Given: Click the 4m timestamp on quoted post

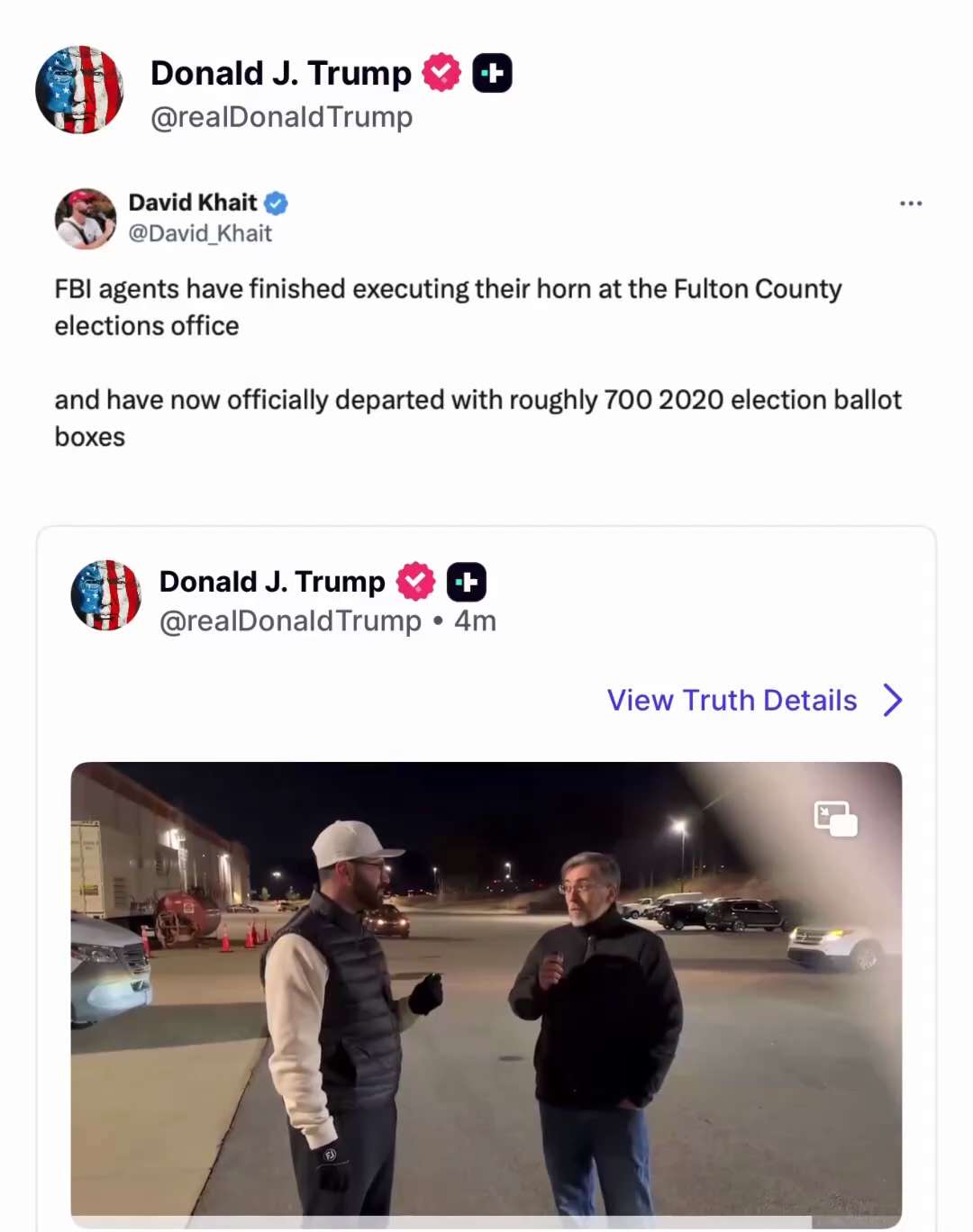Looking at the screenshot, I should (475, 621).
